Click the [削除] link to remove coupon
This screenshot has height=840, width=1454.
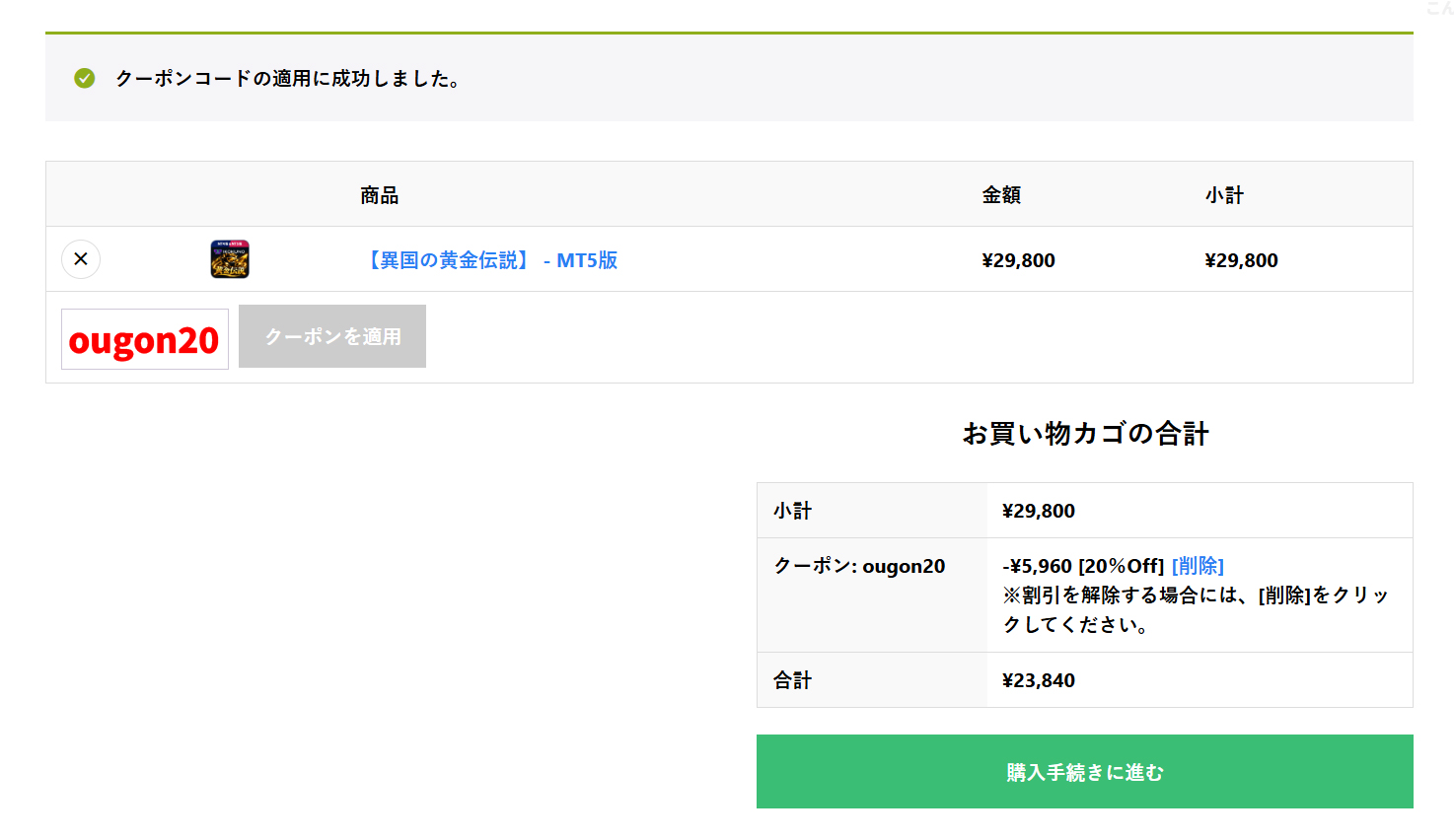[1198, 566]
